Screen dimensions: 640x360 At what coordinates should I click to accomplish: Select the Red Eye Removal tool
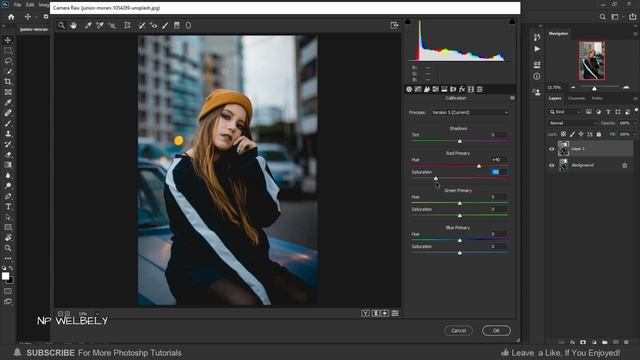pyautogui.click(x=153, y=25)
